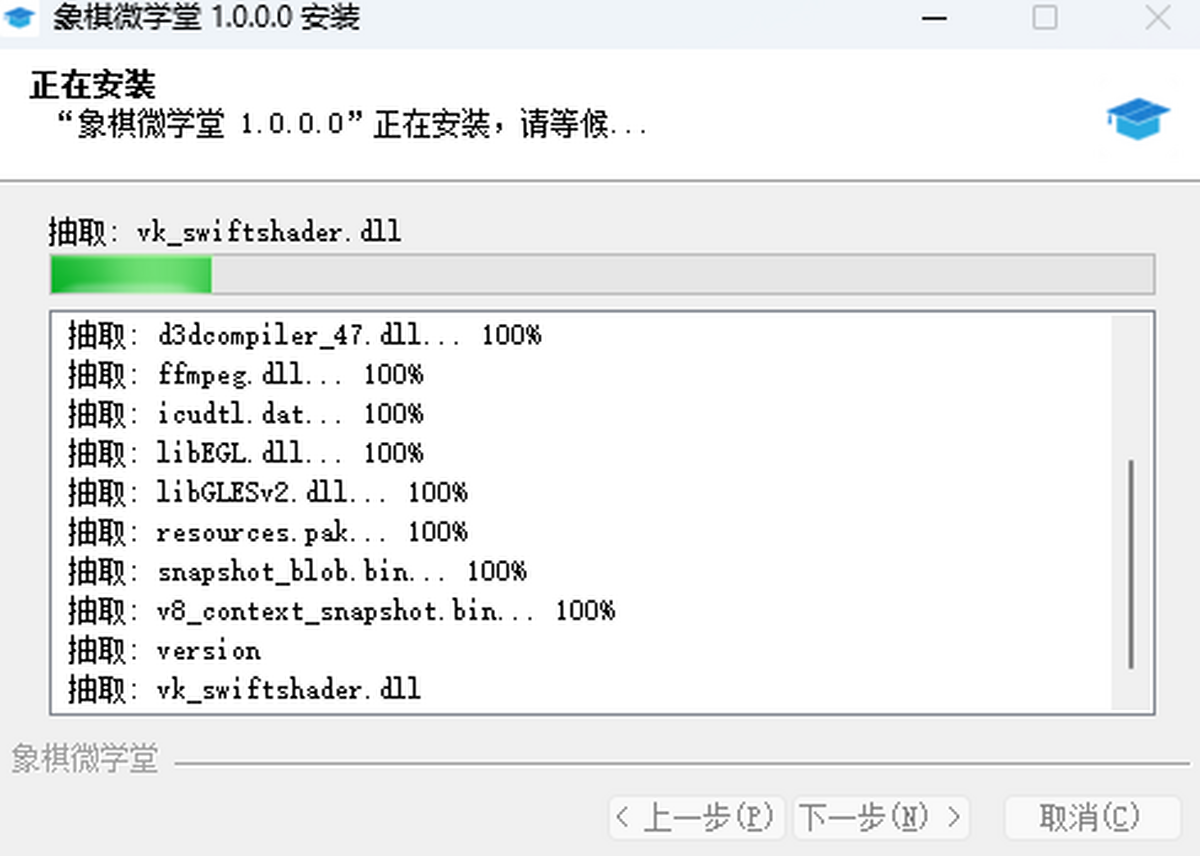The width and height of the screenshot is (1200, 856).
Task: Select log line libGLESv2.dll... 100%
Action: pyautogui.click(x=268, y=492)
